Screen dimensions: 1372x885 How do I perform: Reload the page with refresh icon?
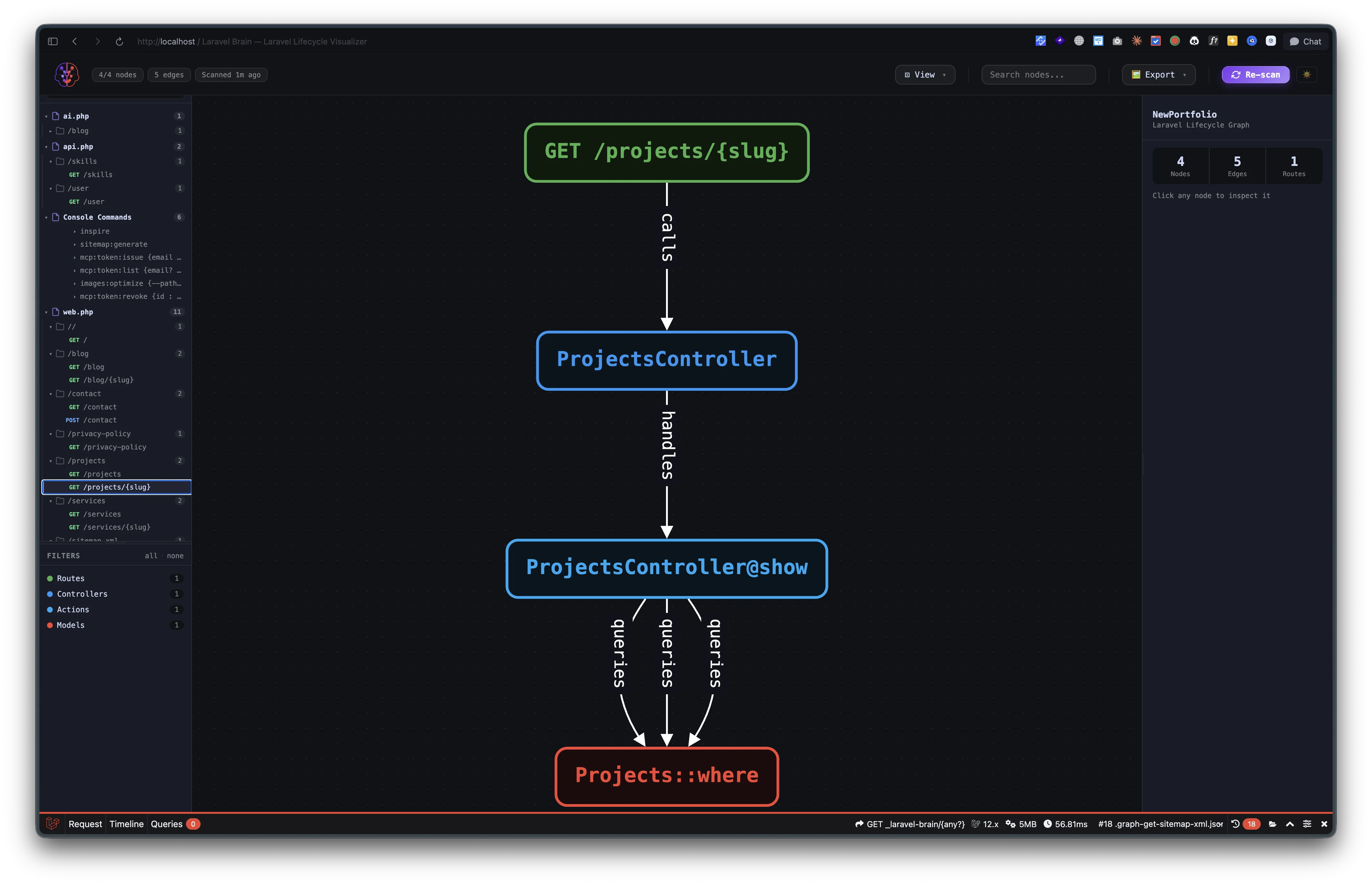tap(120, 41)
